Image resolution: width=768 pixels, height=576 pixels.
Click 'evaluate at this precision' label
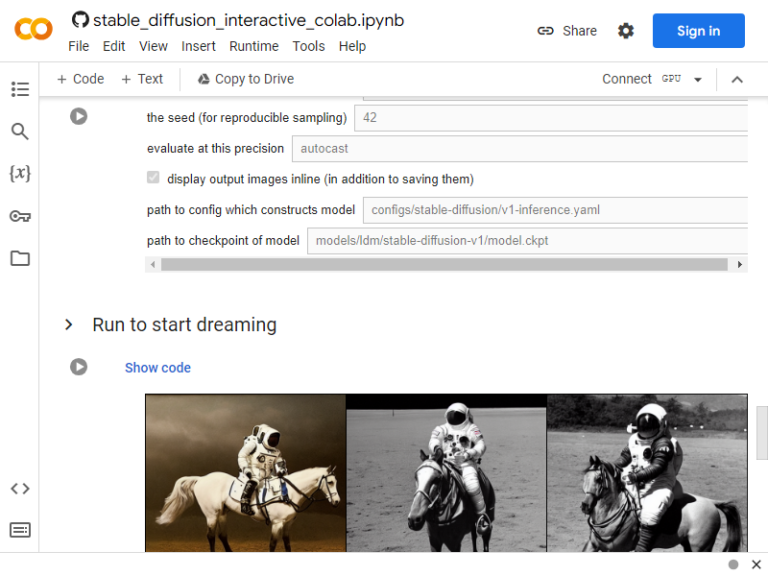[216, 148]
